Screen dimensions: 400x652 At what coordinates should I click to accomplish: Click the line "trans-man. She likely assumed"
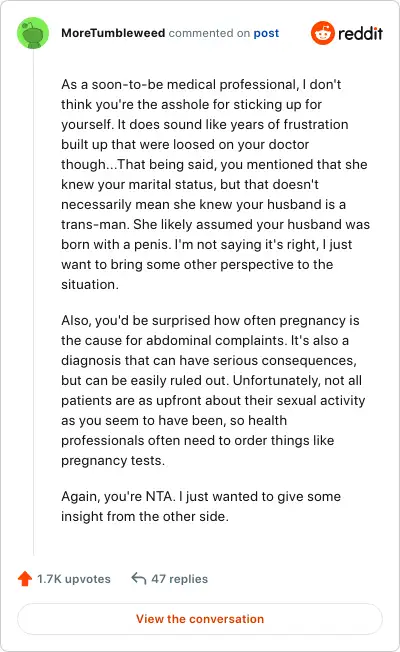[215, 225]
